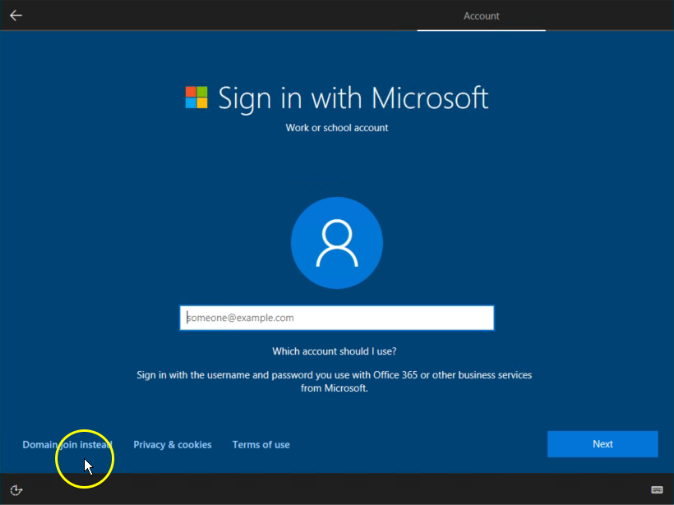Select the Account tab

coord(481,16)
